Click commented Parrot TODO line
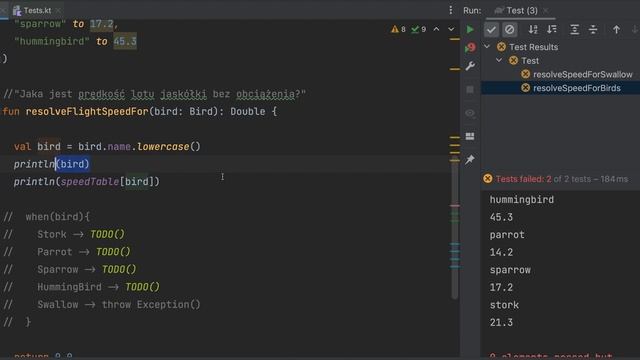640x360 pixels. (67, 252)
